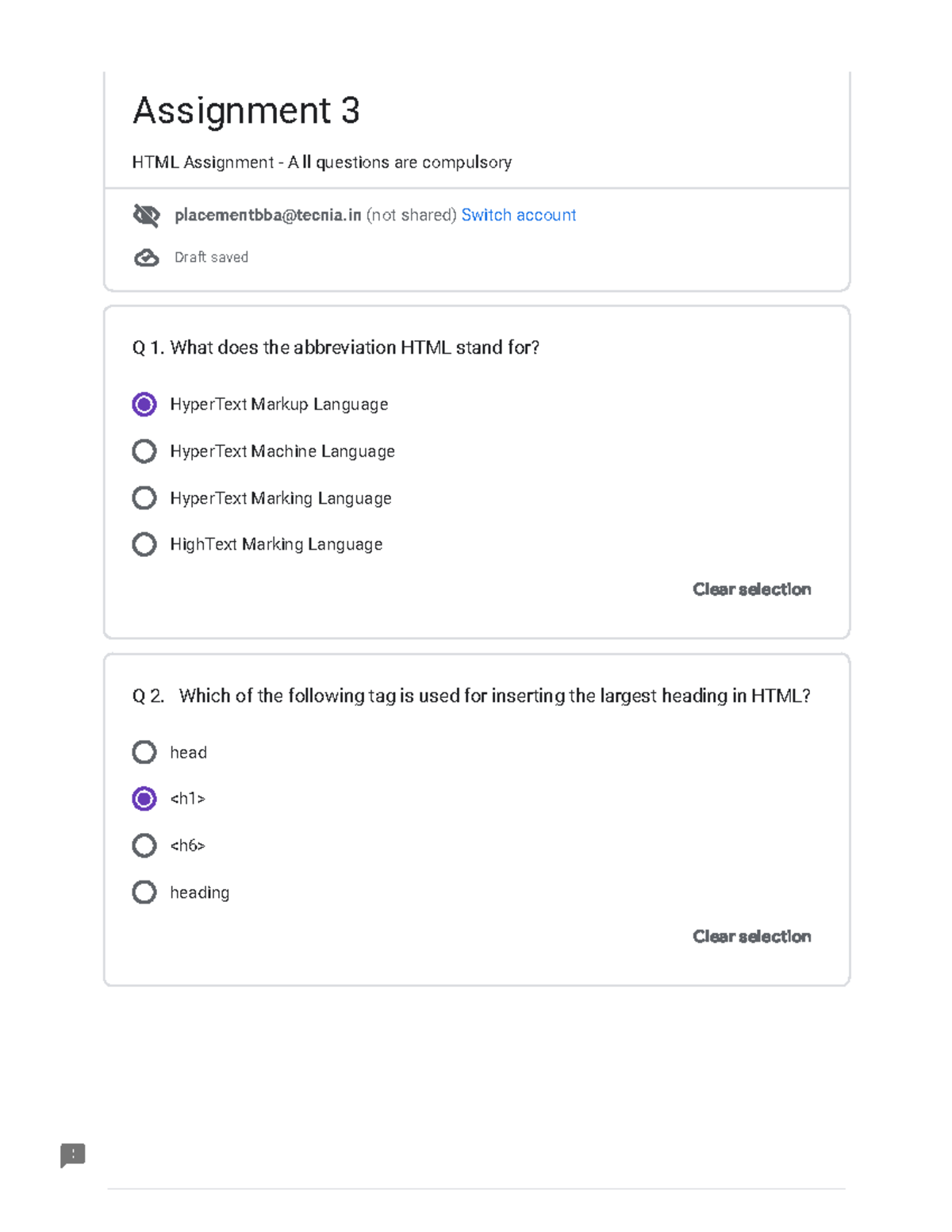This screenshot has width=952, height=1232.
Task: Click the Q 1 HTML abbreviation question text
Action: [x=336, y=347]
